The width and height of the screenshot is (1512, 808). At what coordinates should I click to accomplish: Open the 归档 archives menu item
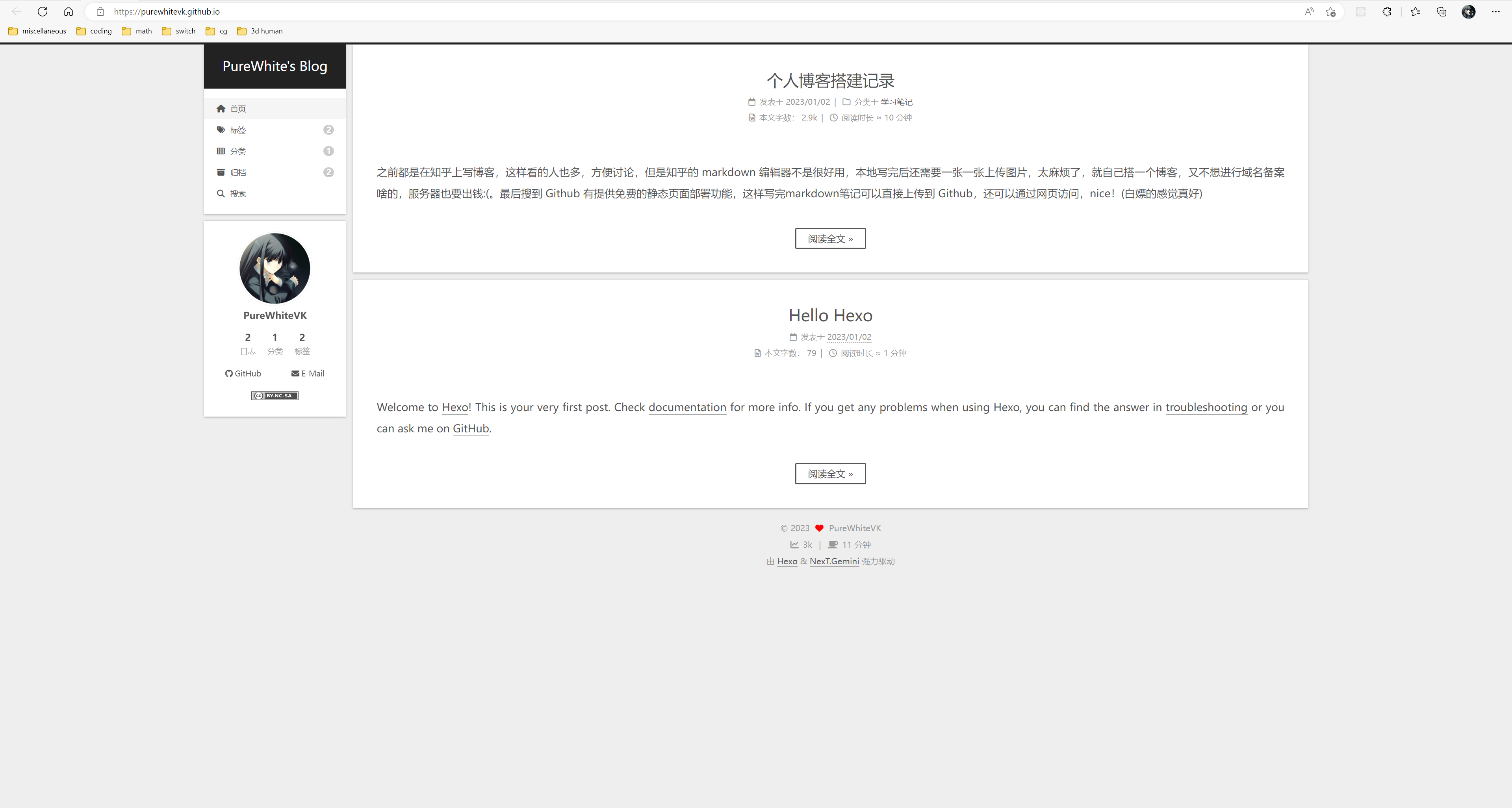coord(238,172)
